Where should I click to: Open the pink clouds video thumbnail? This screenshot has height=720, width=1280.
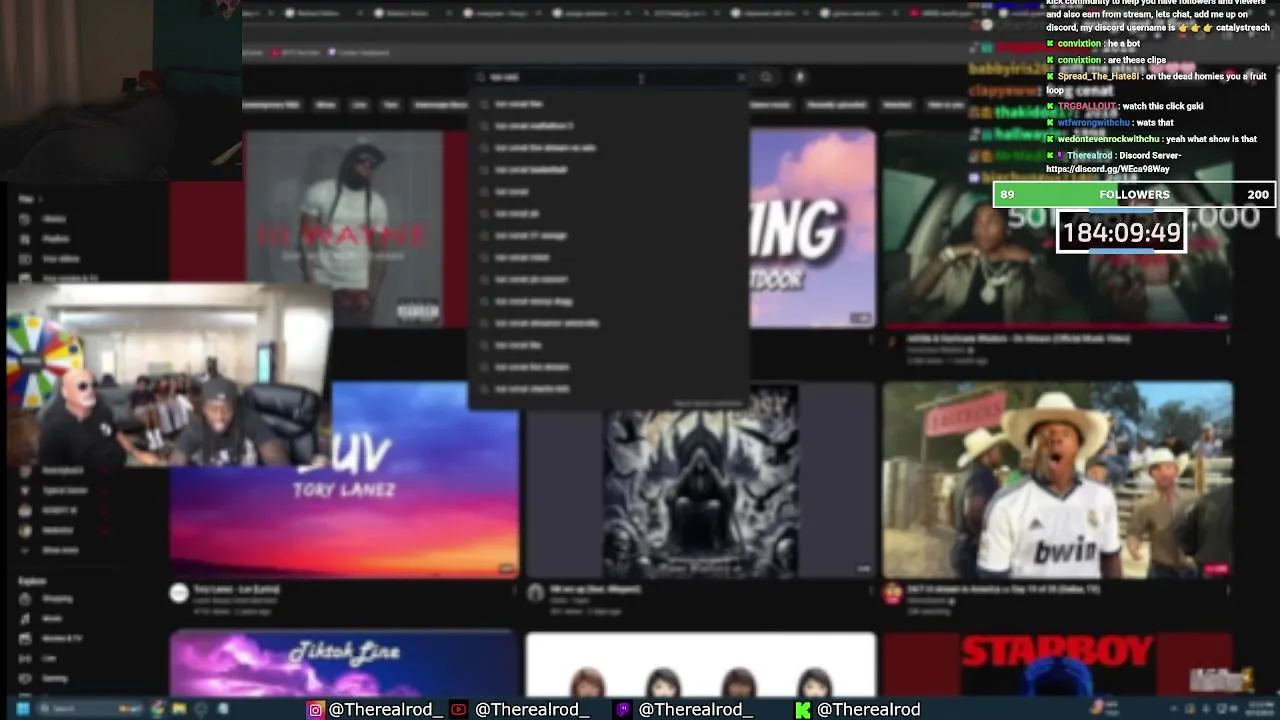click(812, 228)
